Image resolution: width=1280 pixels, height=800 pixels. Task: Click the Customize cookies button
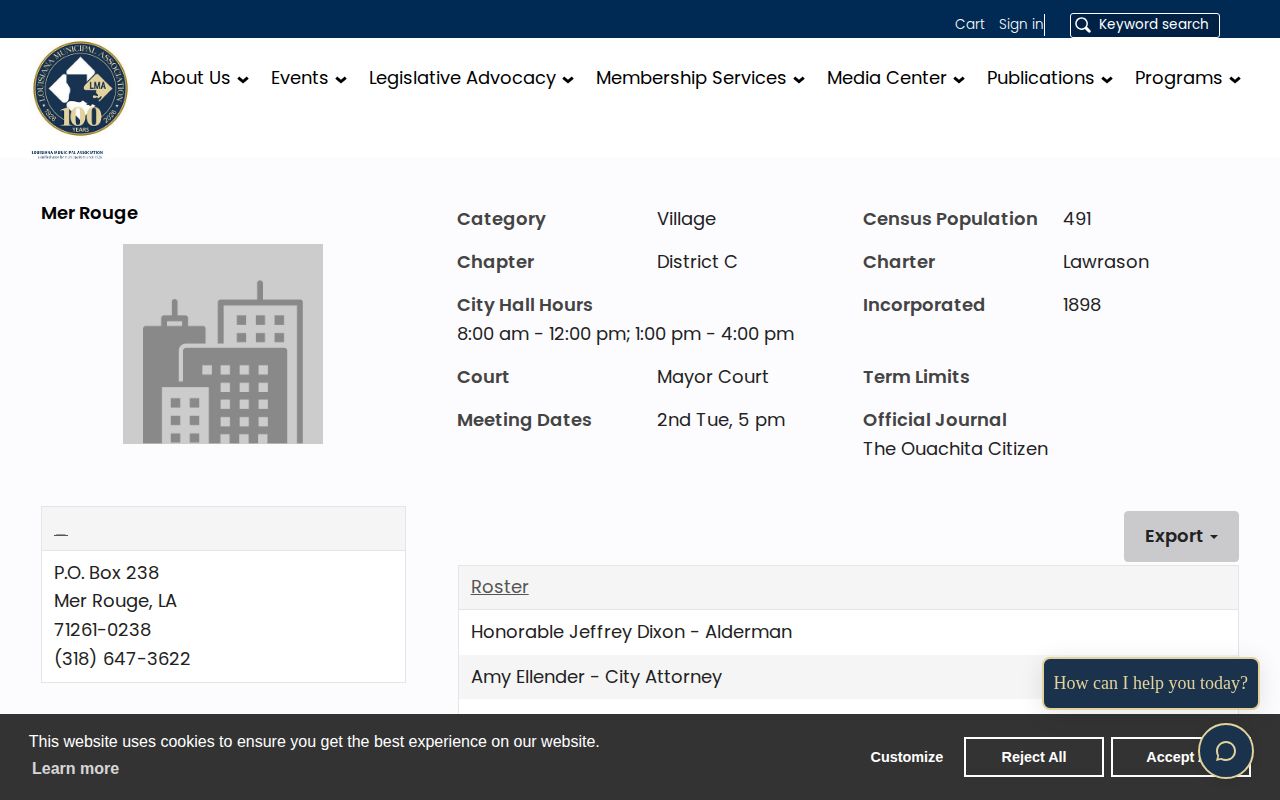(x=907, y=757)
